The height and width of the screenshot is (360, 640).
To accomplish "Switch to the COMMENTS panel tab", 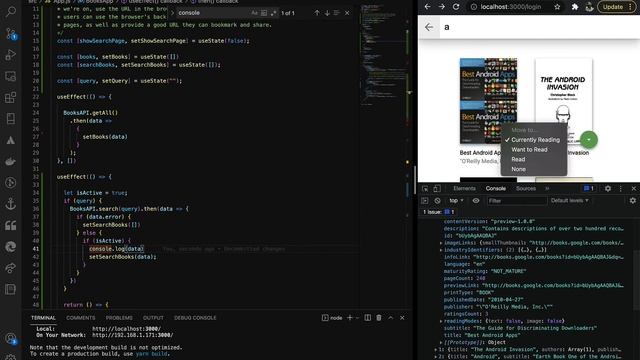I will pos(80,318).
